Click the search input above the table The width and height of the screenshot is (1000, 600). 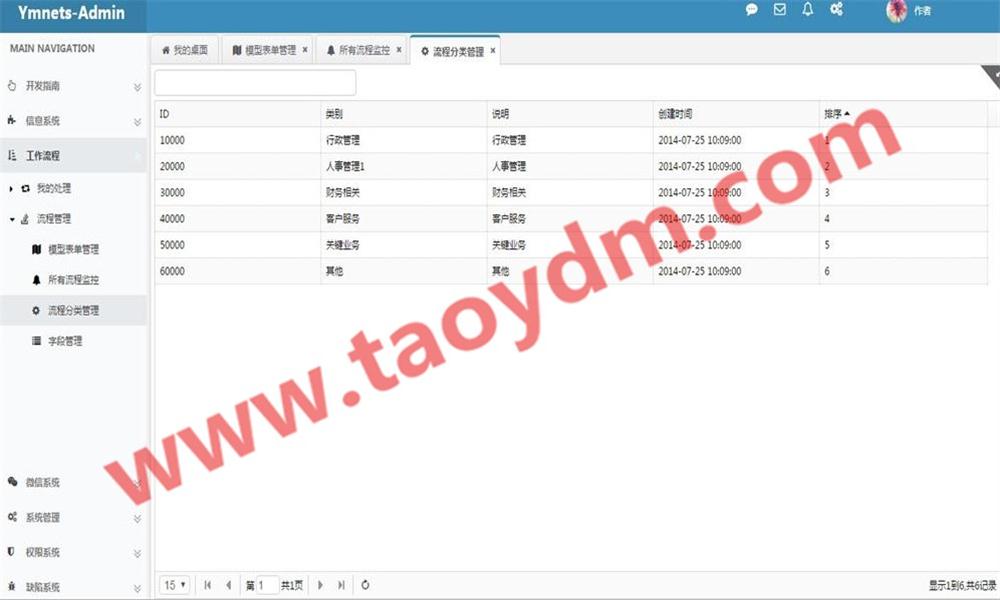255,83
